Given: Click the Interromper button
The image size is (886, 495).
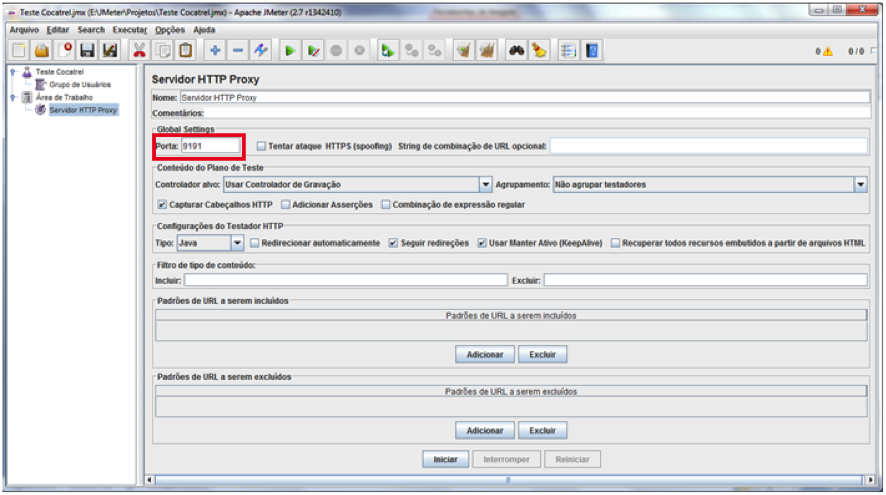Looking at the screenshot, I should coord(506,459).
